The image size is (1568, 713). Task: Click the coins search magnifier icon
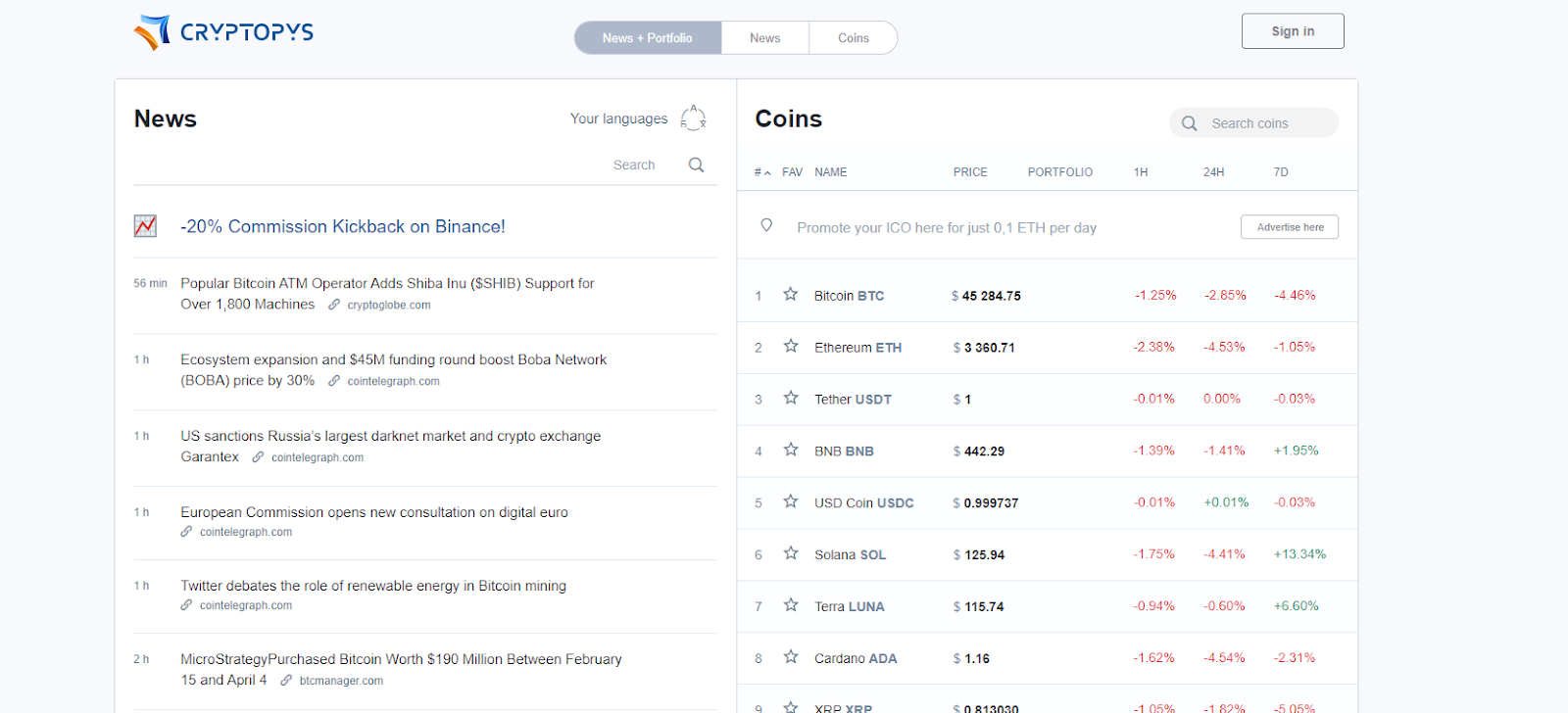point(1189,123)
